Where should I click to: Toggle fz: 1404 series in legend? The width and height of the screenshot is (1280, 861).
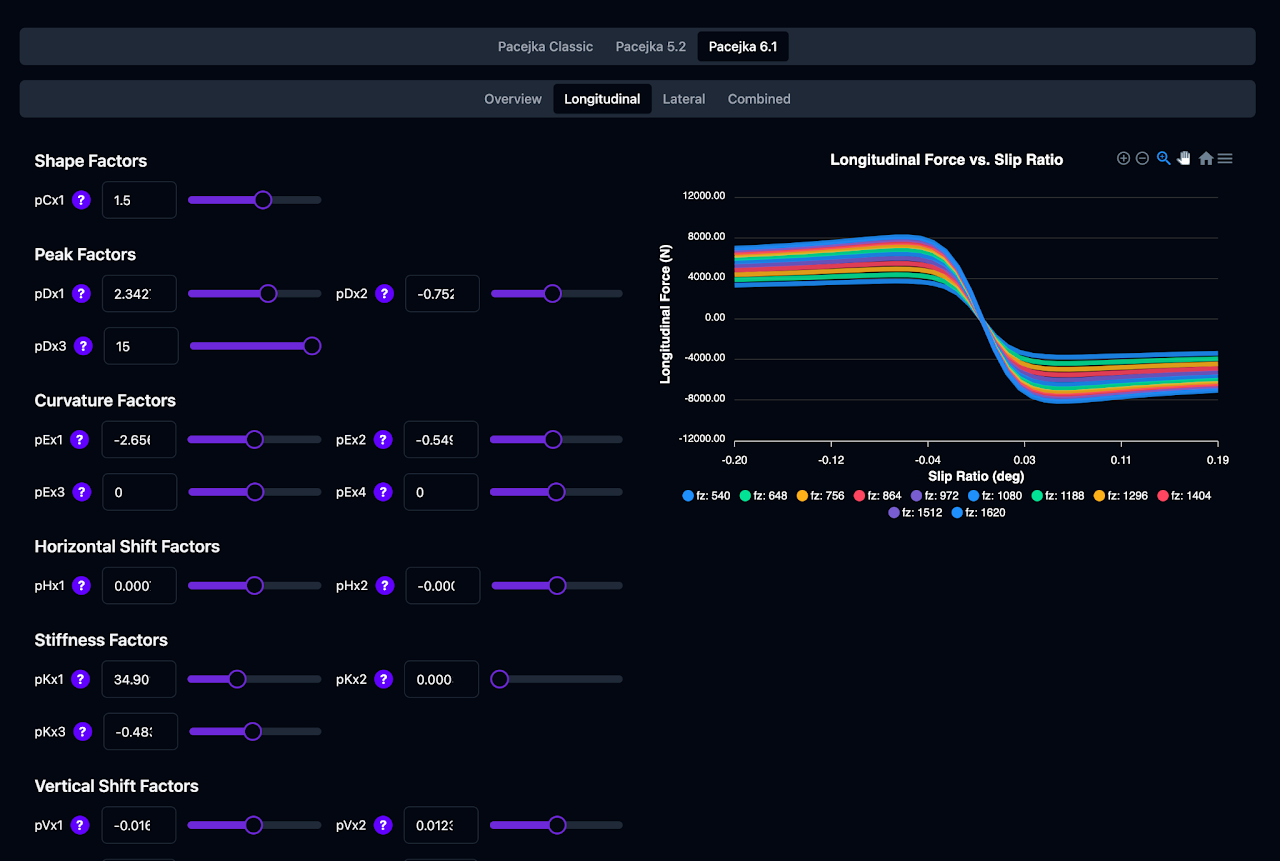(1184, 496)
